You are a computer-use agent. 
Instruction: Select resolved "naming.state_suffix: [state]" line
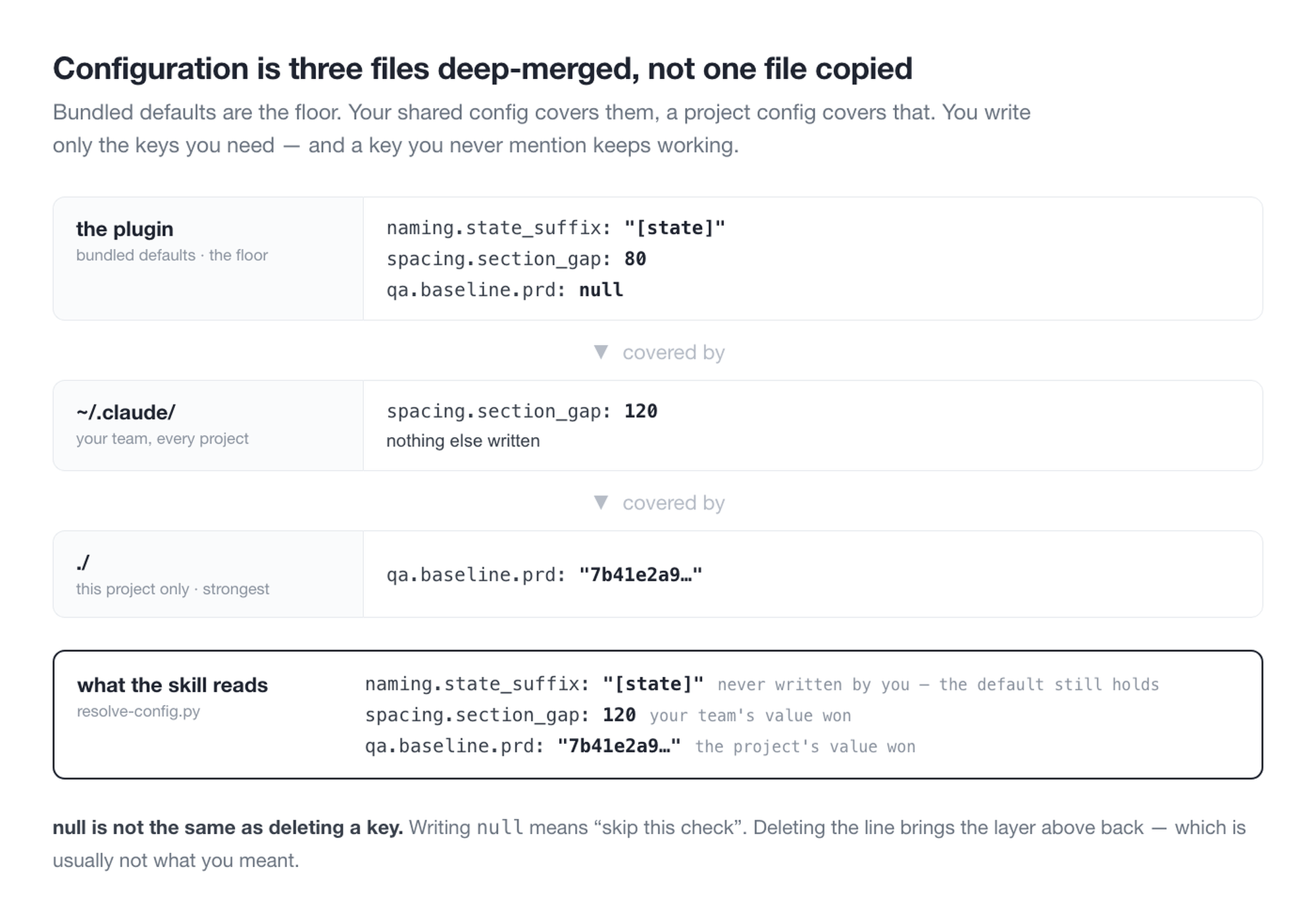[x=534, y=684]
